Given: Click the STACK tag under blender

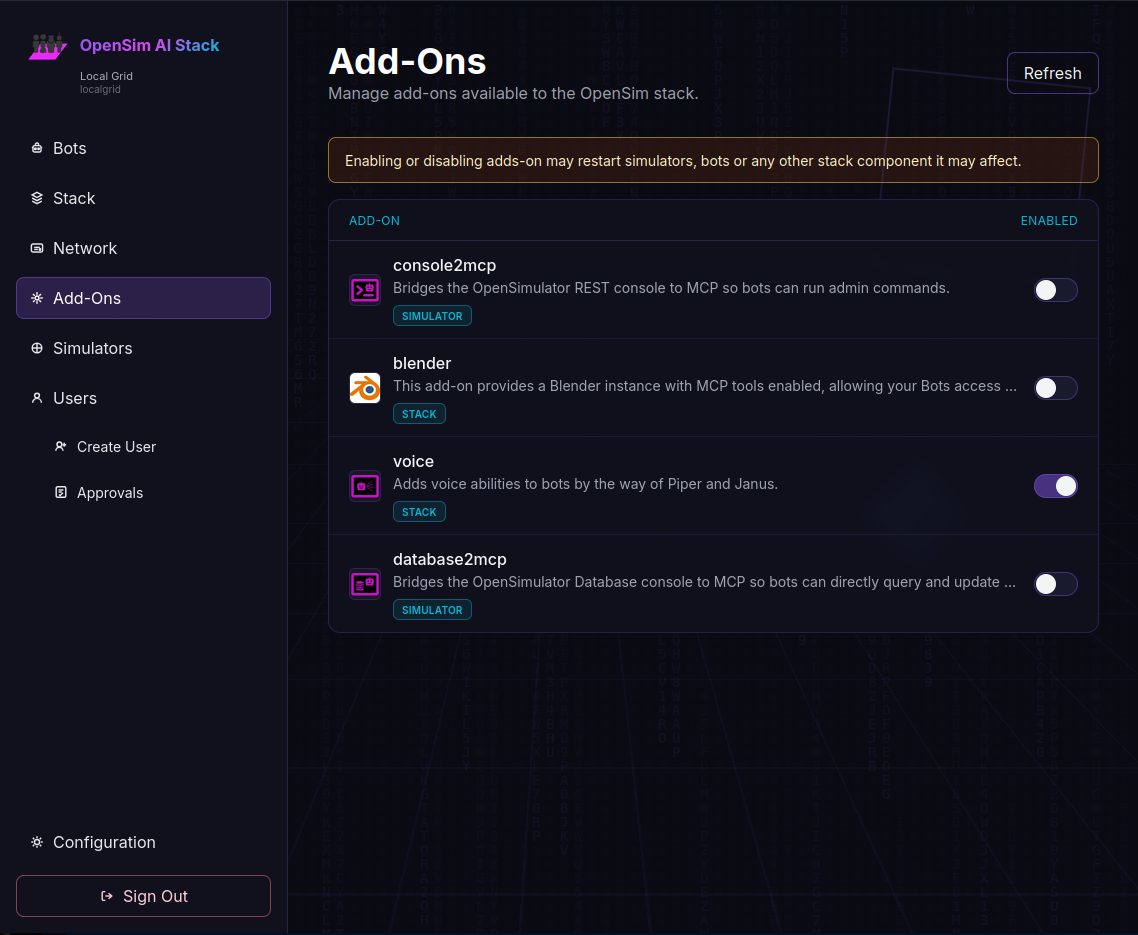Looking at the screenshot, I should [419, 414].
